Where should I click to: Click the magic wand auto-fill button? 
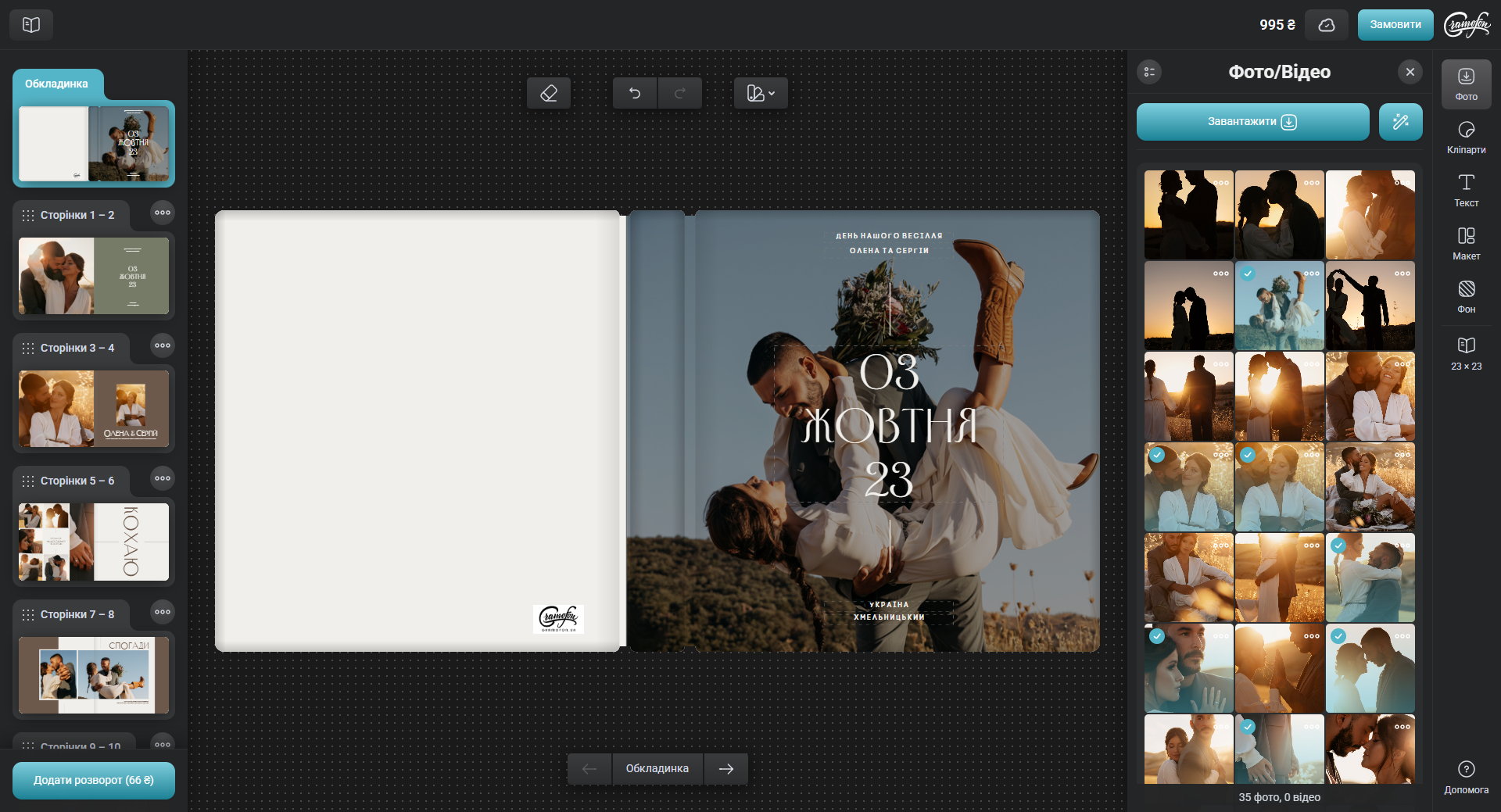[x=1400, y=122]
